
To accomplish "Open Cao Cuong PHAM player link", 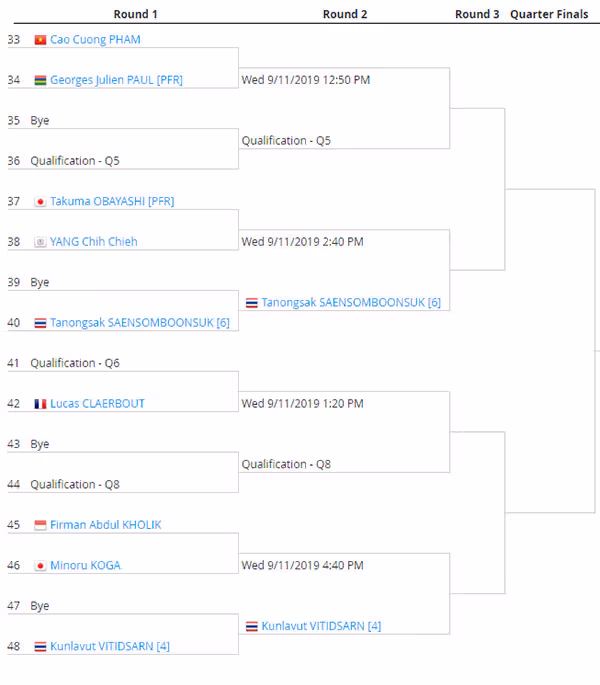I will [95, 40].
